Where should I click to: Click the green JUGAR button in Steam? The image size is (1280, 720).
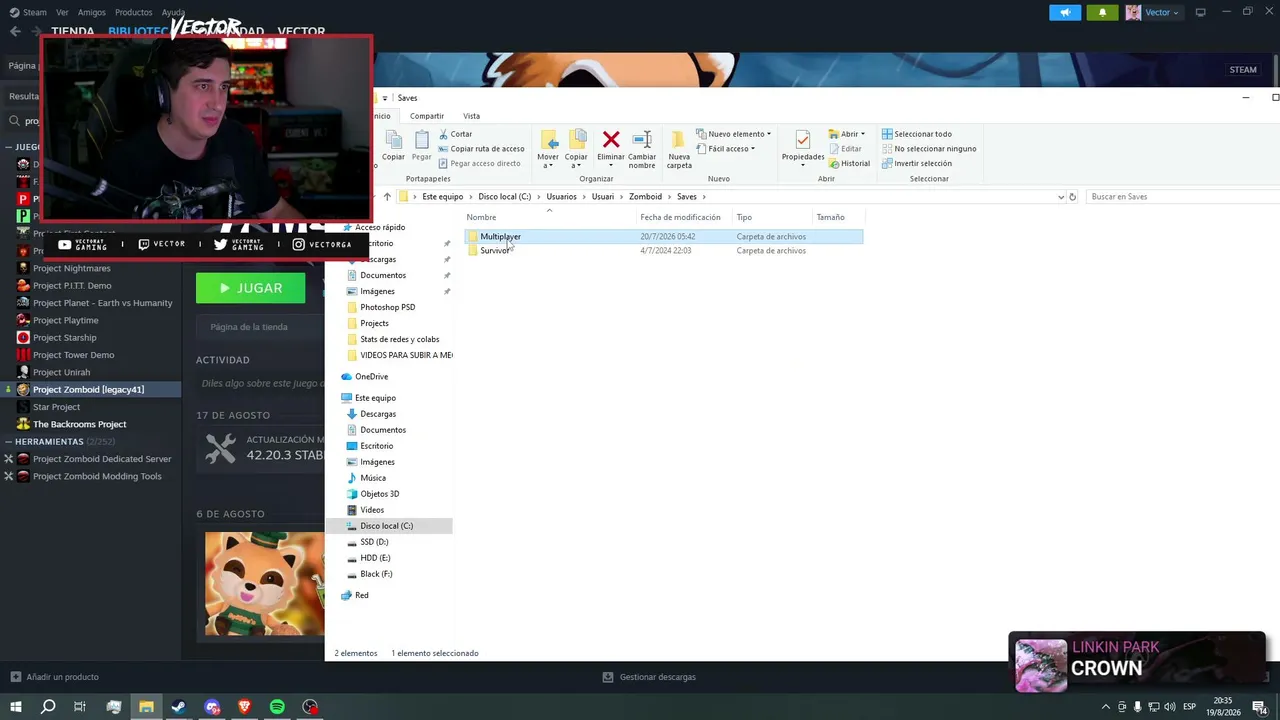point(250,288)
